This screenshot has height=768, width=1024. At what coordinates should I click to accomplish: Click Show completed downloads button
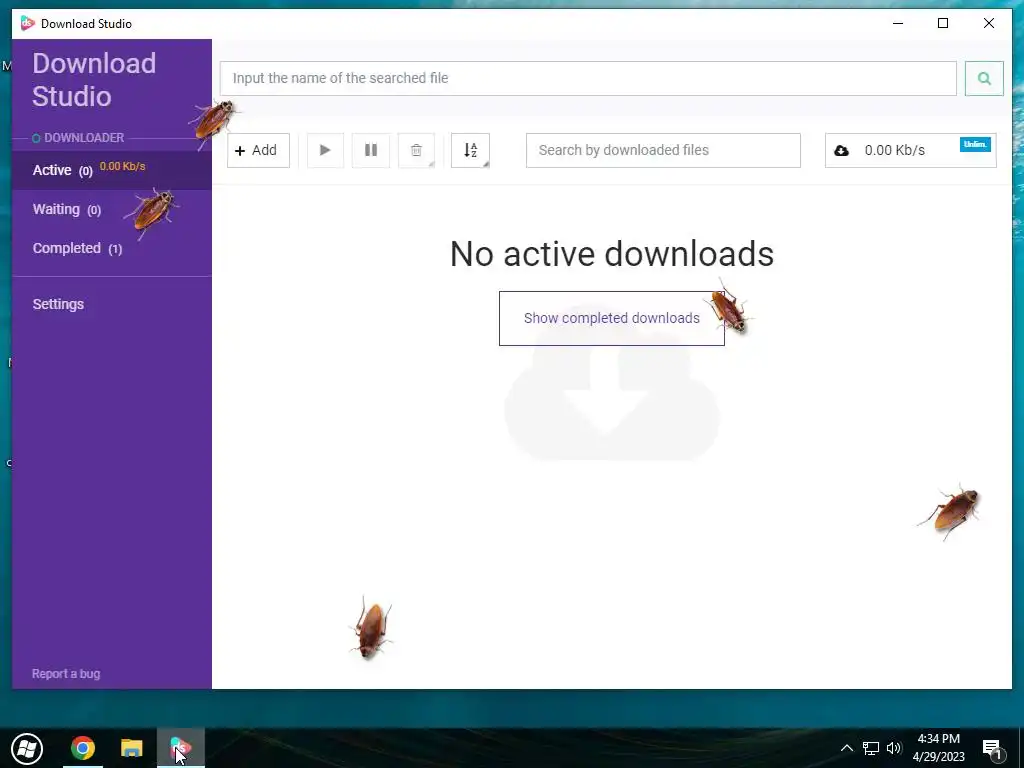[x=611, y=318]
